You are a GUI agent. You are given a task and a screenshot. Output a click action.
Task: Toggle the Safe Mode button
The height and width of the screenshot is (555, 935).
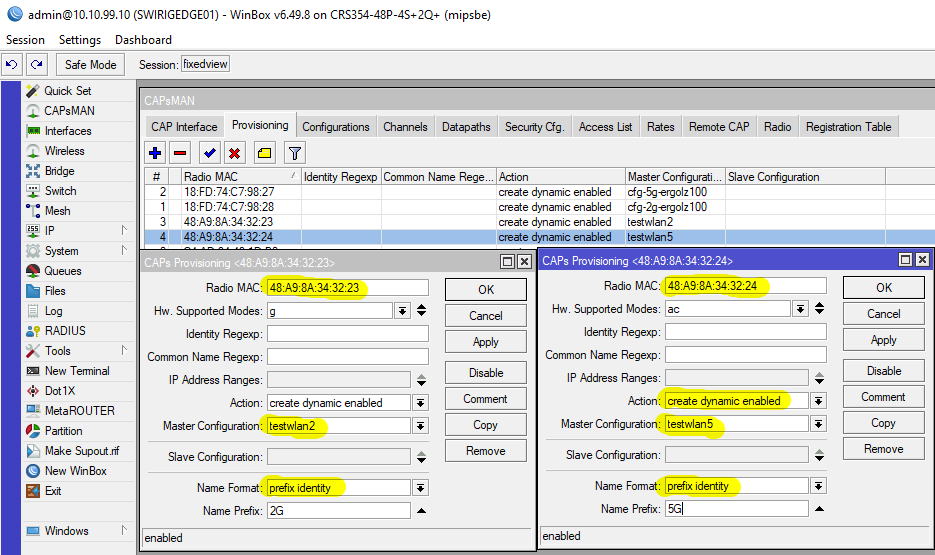click(90, 64)
